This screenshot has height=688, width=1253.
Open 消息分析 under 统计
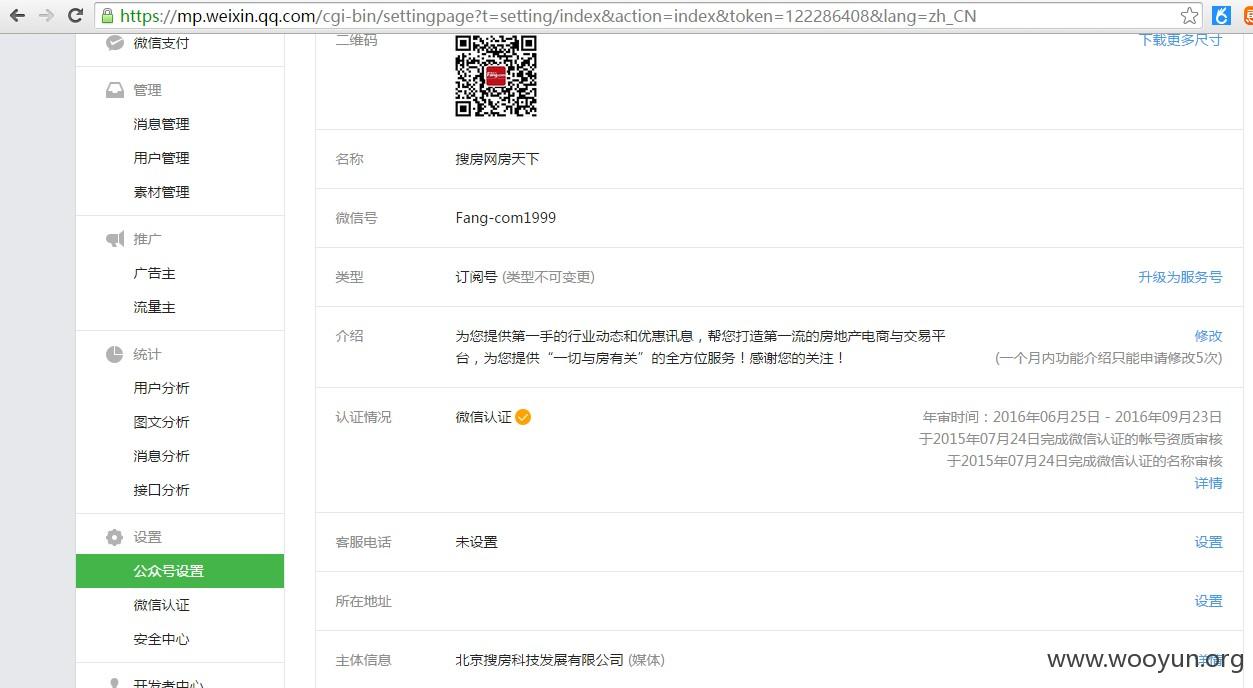point(161,456)
